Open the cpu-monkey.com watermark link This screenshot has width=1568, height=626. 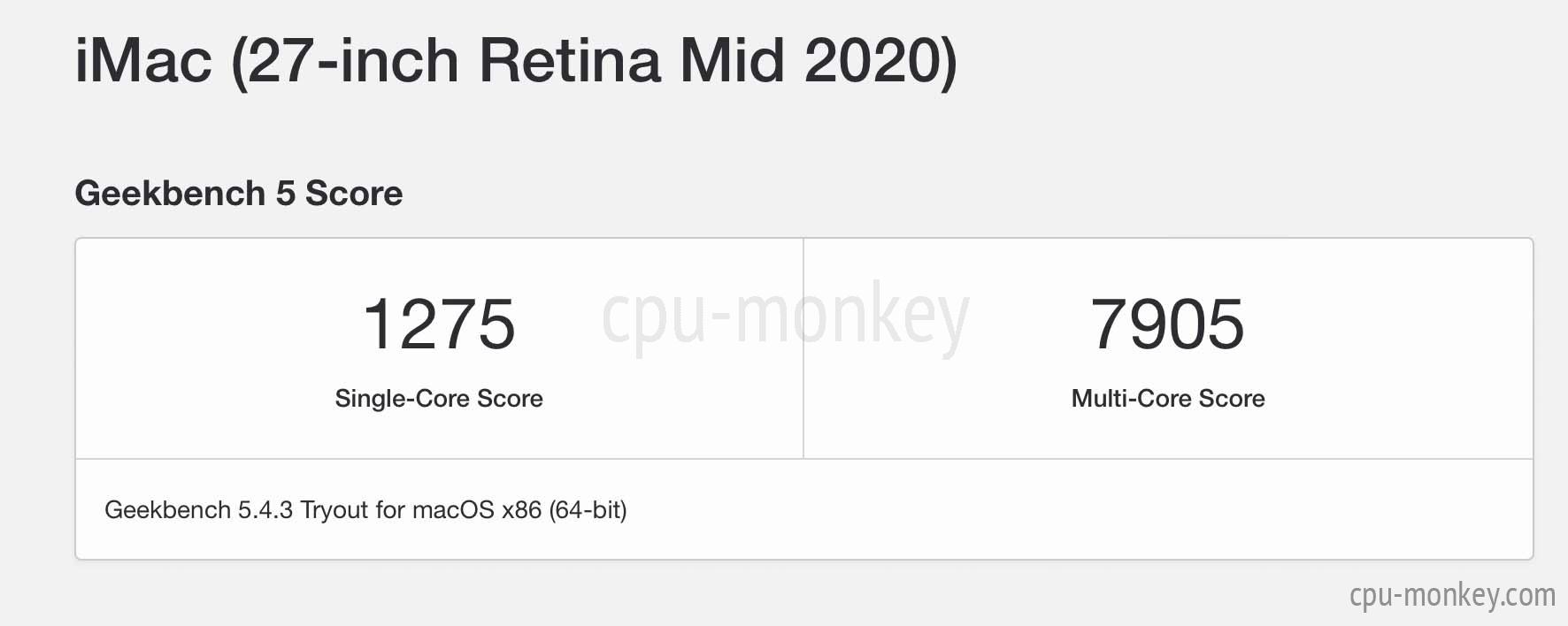click(1452, 594)
